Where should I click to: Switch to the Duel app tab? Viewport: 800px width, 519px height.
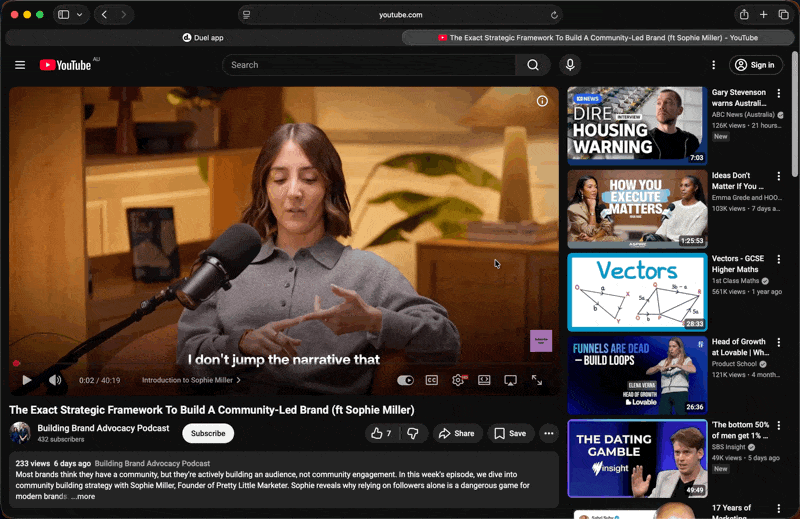click(x=203, y=38)
